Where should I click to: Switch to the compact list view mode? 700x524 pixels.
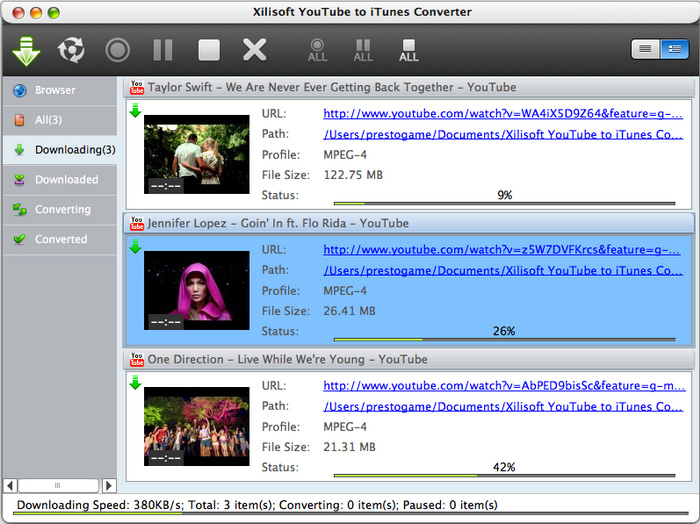645,49
